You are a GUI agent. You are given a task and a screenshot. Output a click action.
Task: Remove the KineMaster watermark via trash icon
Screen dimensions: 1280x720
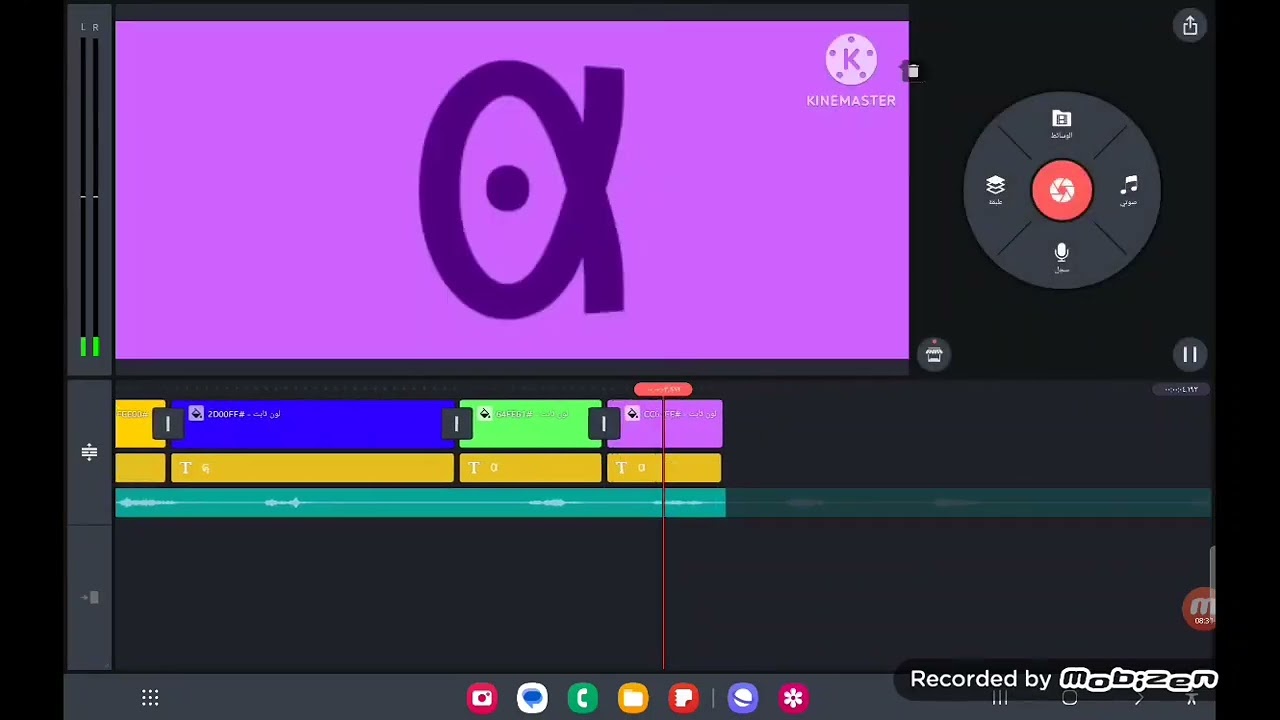pos(912,71)
